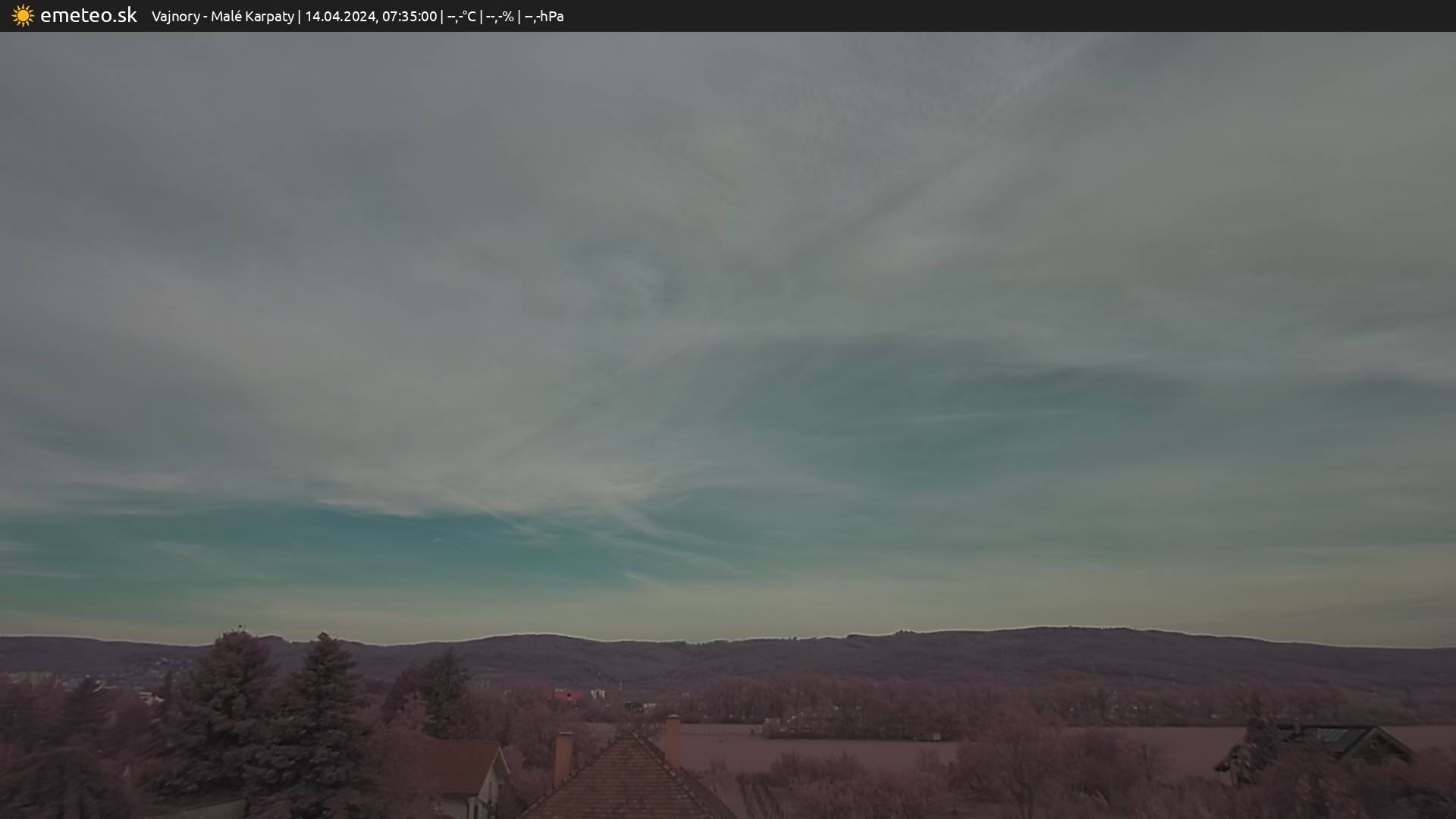Click the temperature °C reading
Viewport: 1456px width, 819px height.
tap(461, 17)
